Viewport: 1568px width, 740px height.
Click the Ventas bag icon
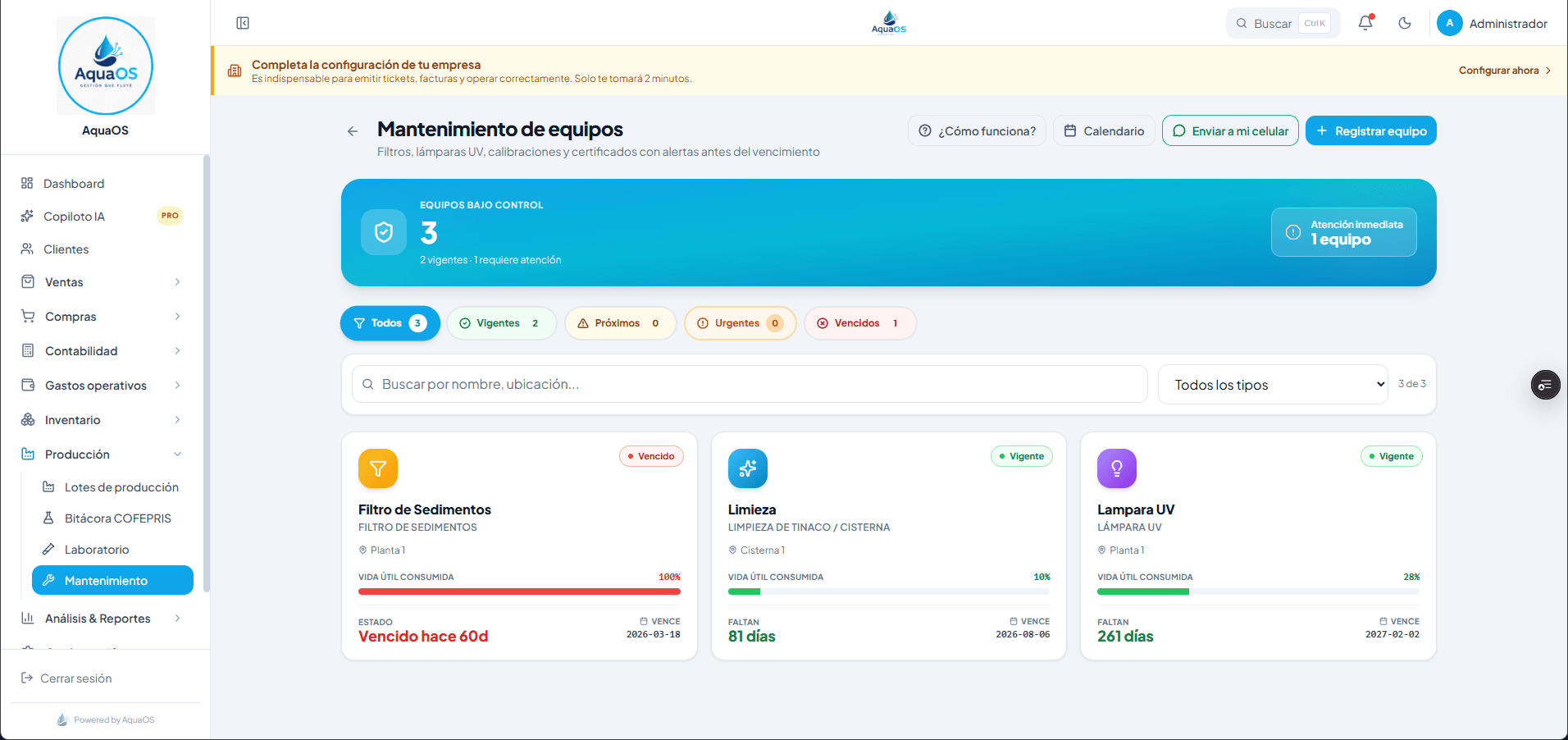[28, 281]
